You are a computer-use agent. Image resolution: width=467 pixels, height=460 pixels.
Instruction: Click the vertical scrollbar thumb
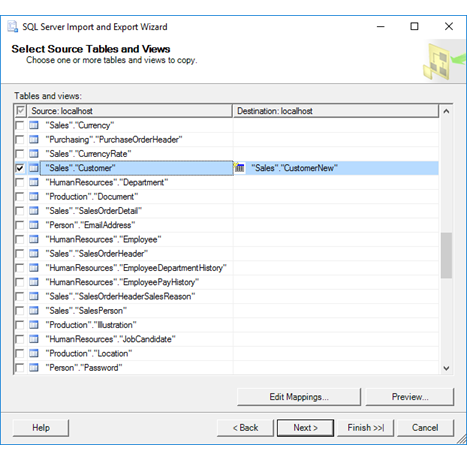(446, 255)
